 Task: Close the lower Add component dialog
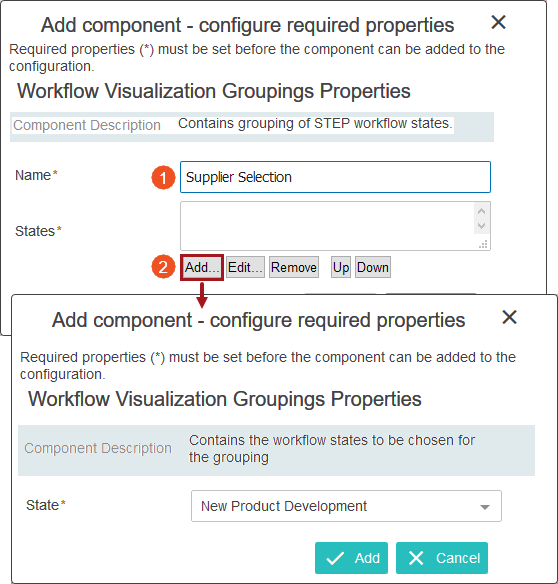tap(509, 317)
